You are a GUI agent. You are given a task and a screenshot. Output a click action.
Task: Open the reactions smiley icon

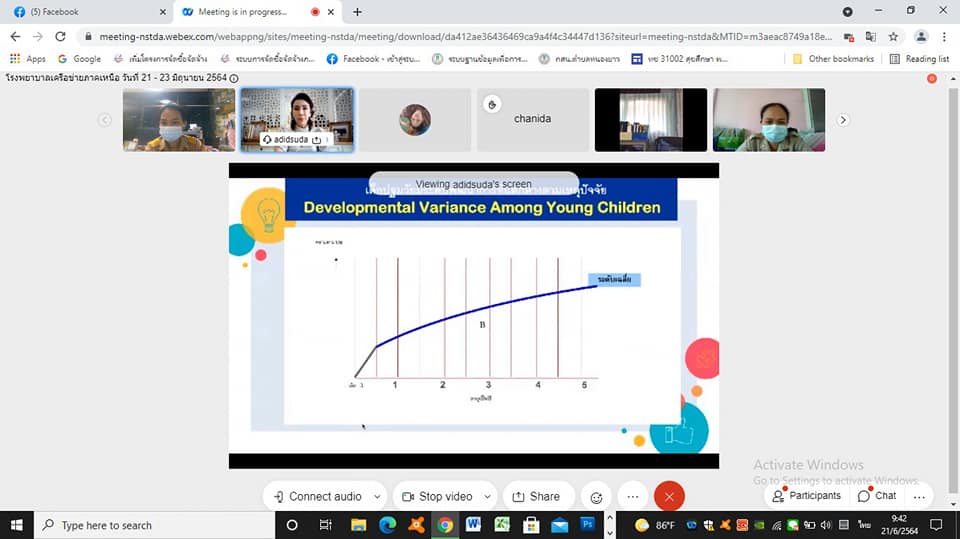[596, 497]
